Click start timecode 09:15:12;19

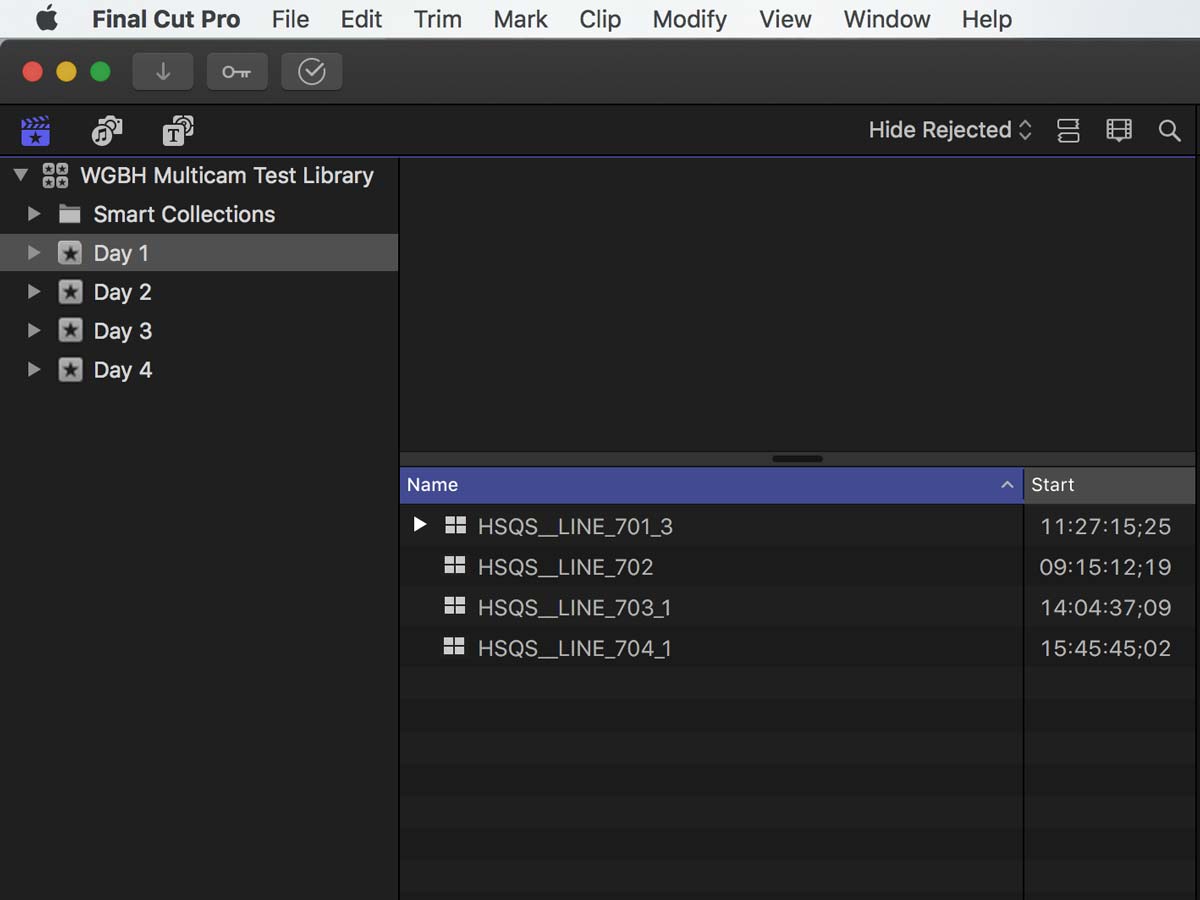[x=1105, y=567]
